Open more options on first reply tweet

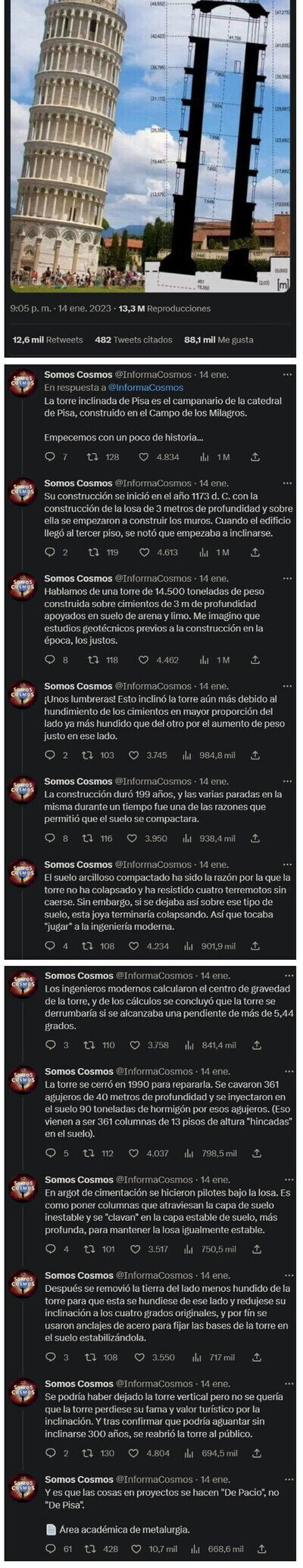pos(288,374)
